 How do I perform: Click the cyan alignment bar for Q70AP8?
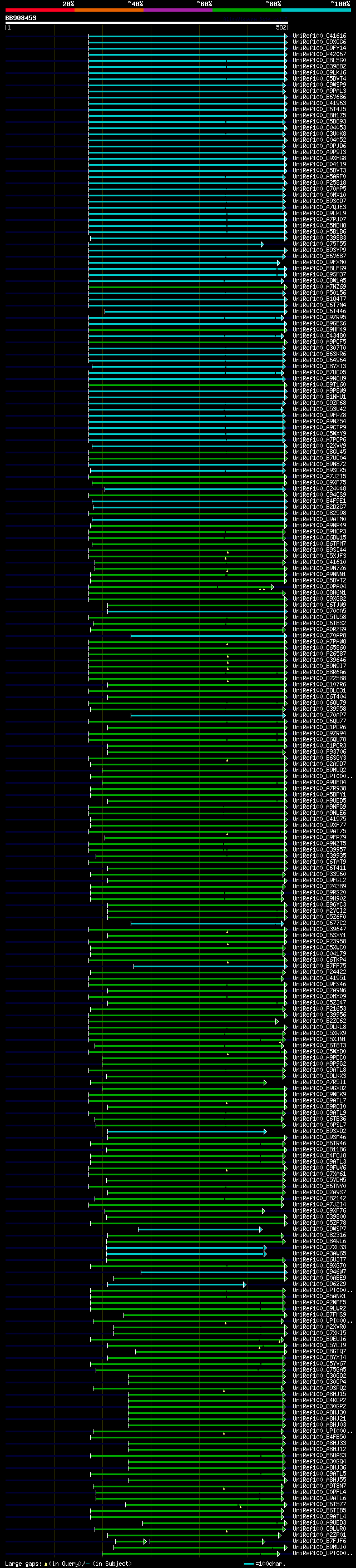[209, 635]
